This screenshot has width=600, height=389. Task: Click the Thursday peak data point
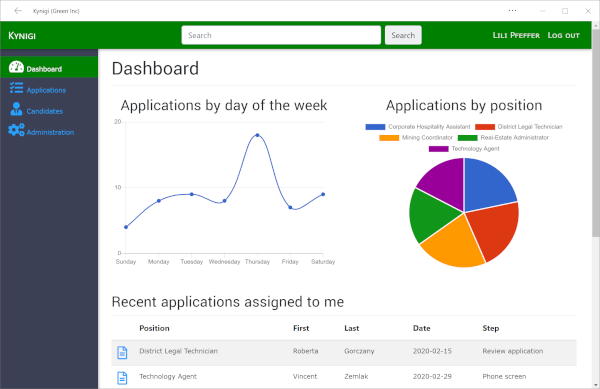tap(257, 135)
